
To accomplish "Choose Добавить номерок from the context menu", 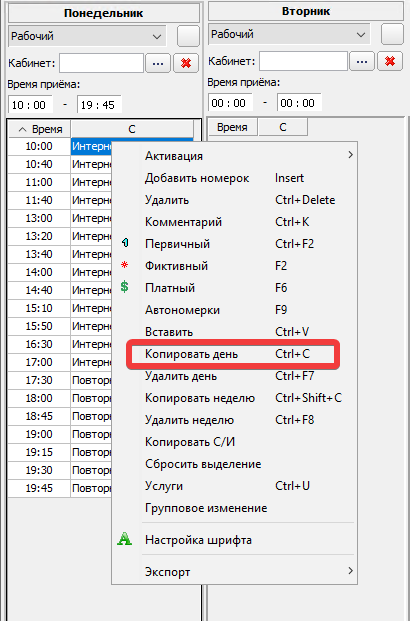I will tap(235, 178).
